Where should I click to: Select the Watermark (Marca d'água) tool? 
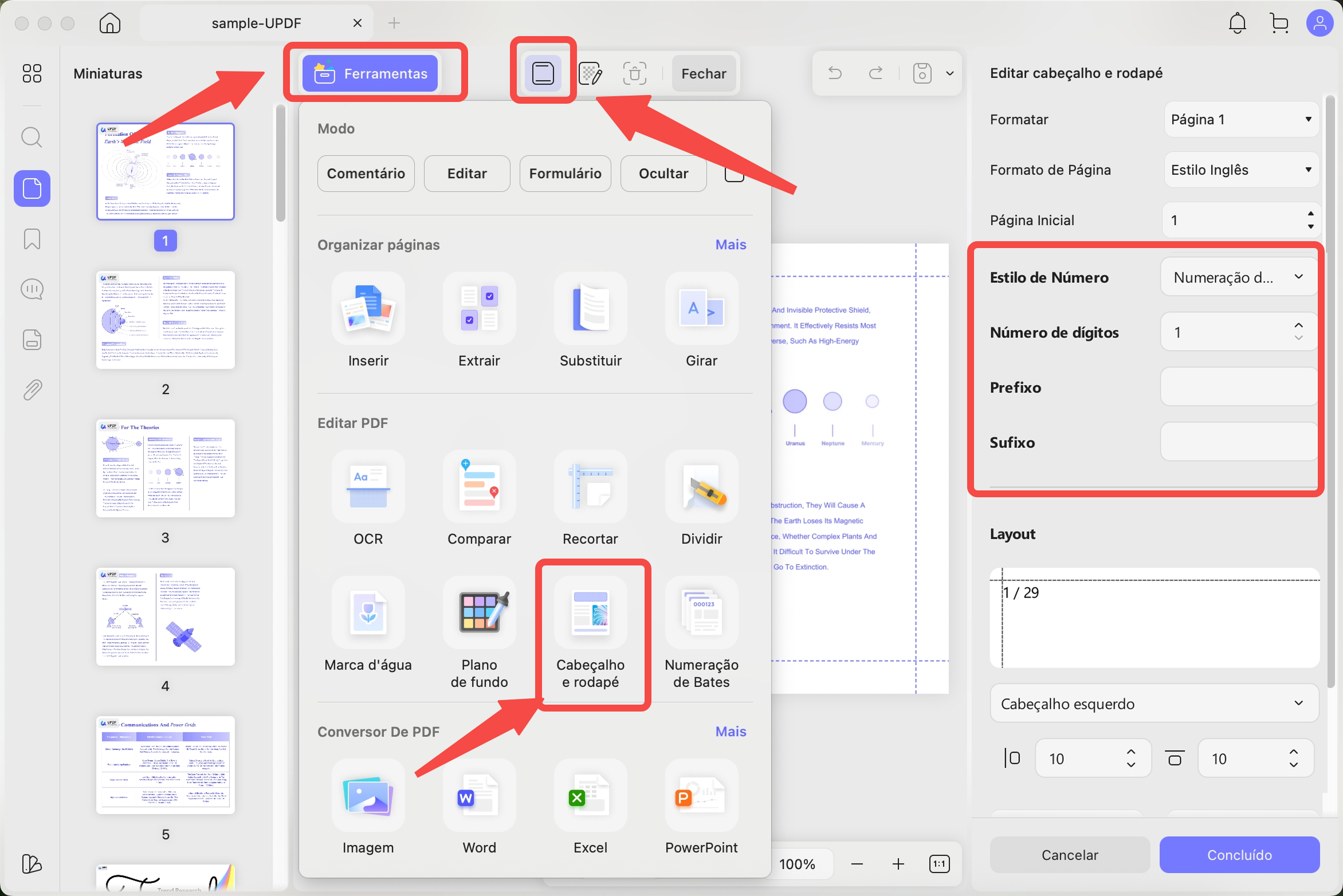(x=368, y=614)
